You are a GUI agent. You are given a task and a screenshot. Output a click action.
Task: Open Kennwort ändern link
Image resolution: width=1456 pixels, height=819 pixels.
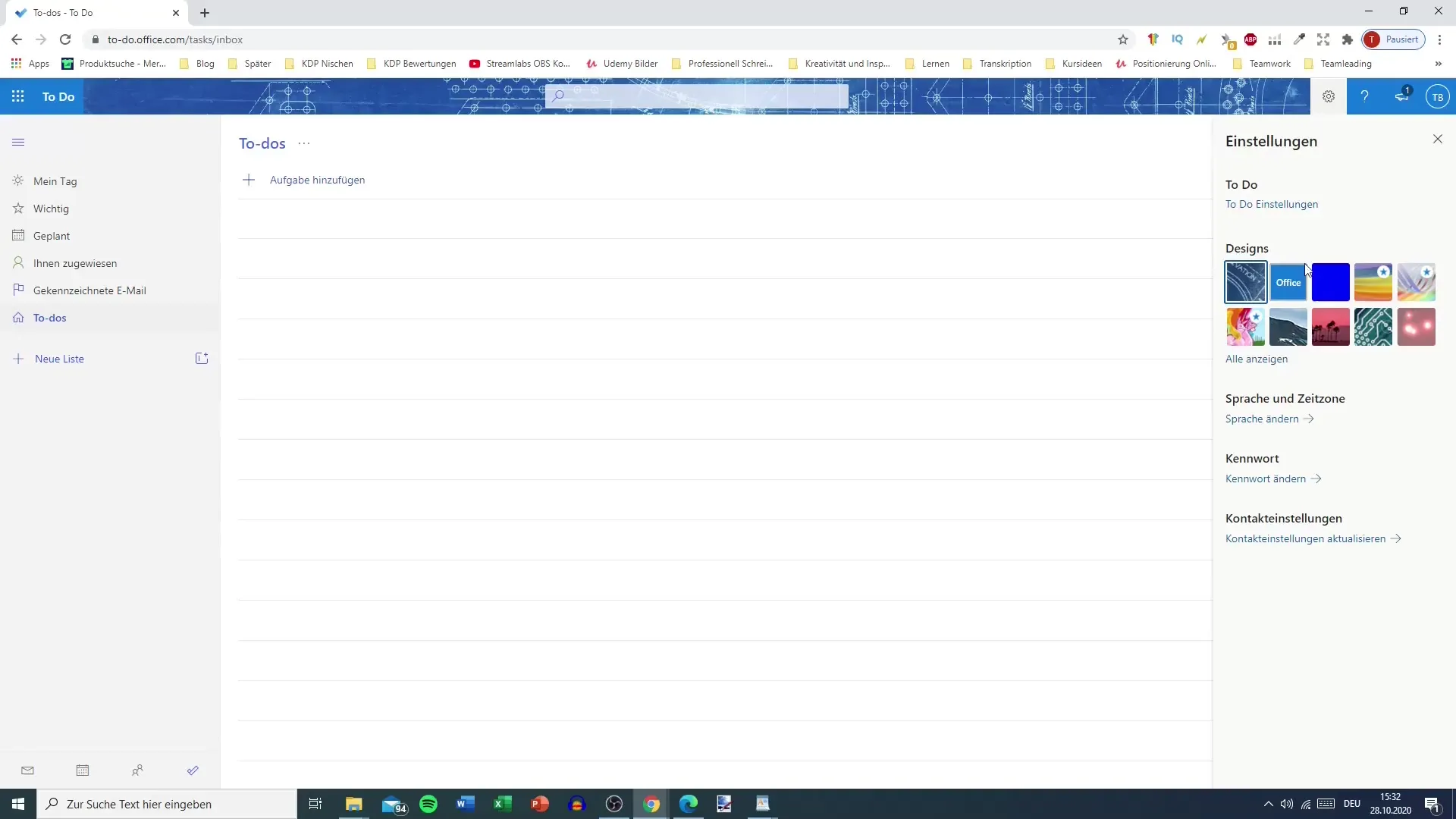pyautogui.click(x=1273, y=479)
